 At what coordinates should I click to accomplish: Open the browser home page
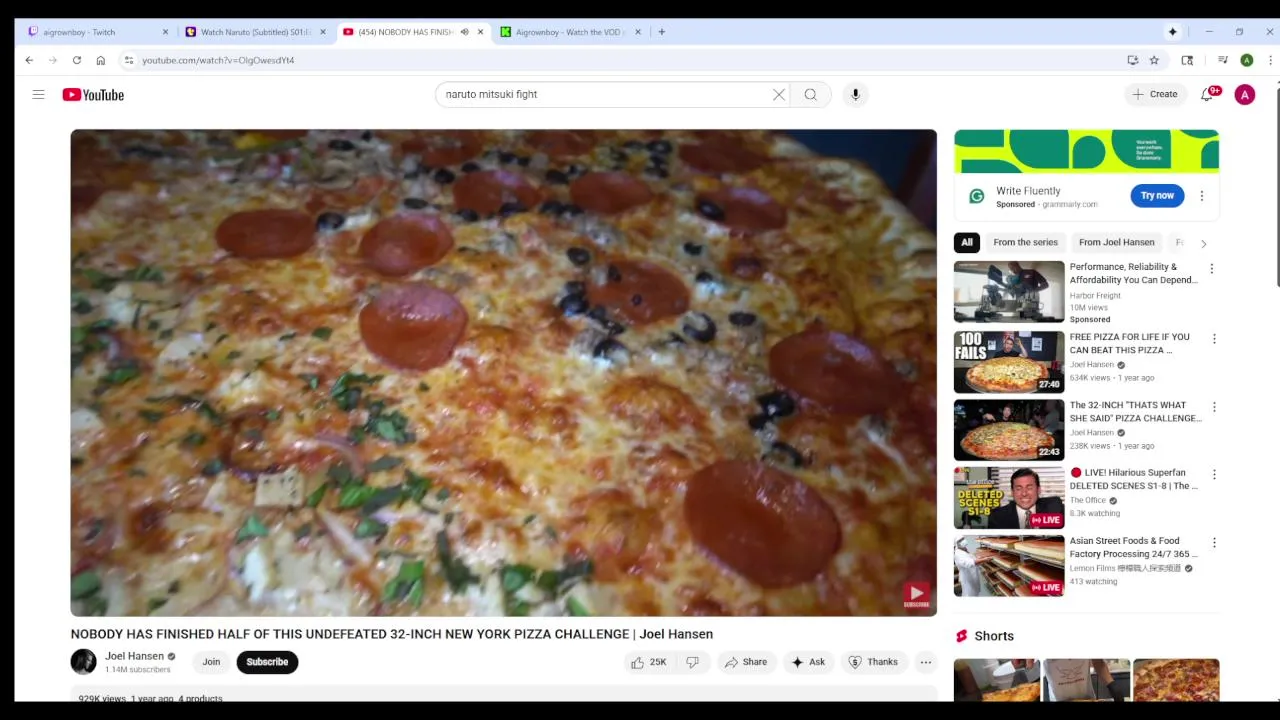coord(101,60)
